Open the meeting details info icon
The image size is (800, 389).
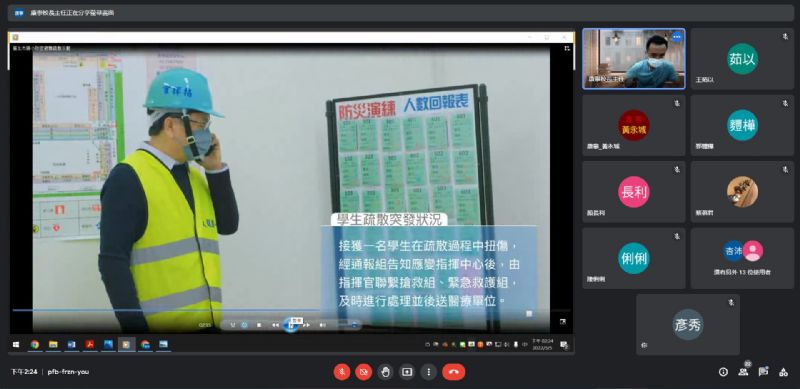tap(723, 372)
